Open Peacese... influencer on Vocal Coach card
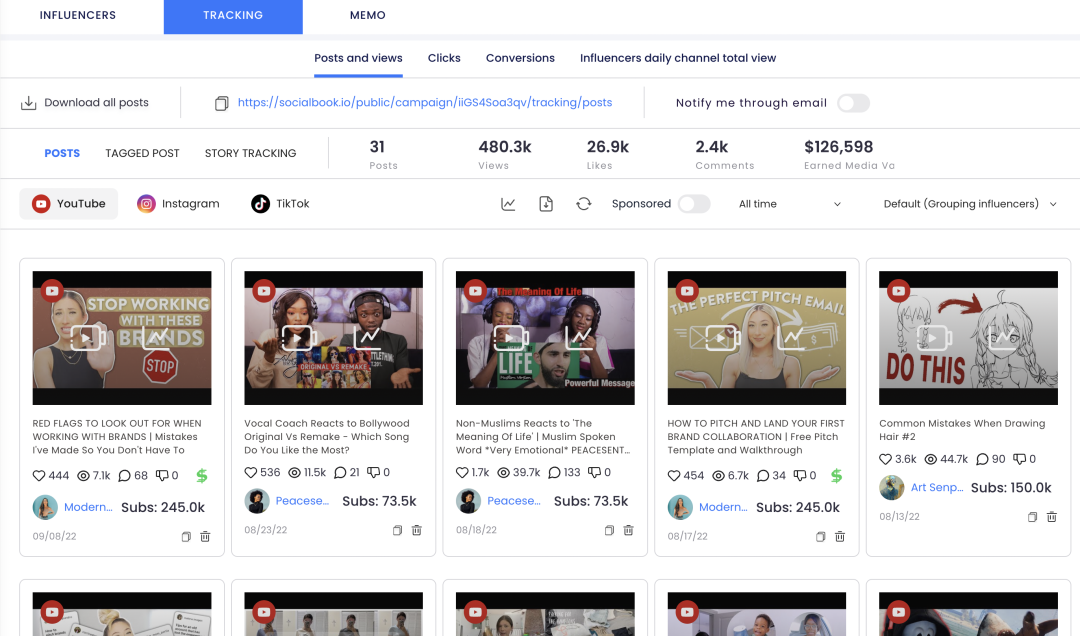 click(302, 501)
